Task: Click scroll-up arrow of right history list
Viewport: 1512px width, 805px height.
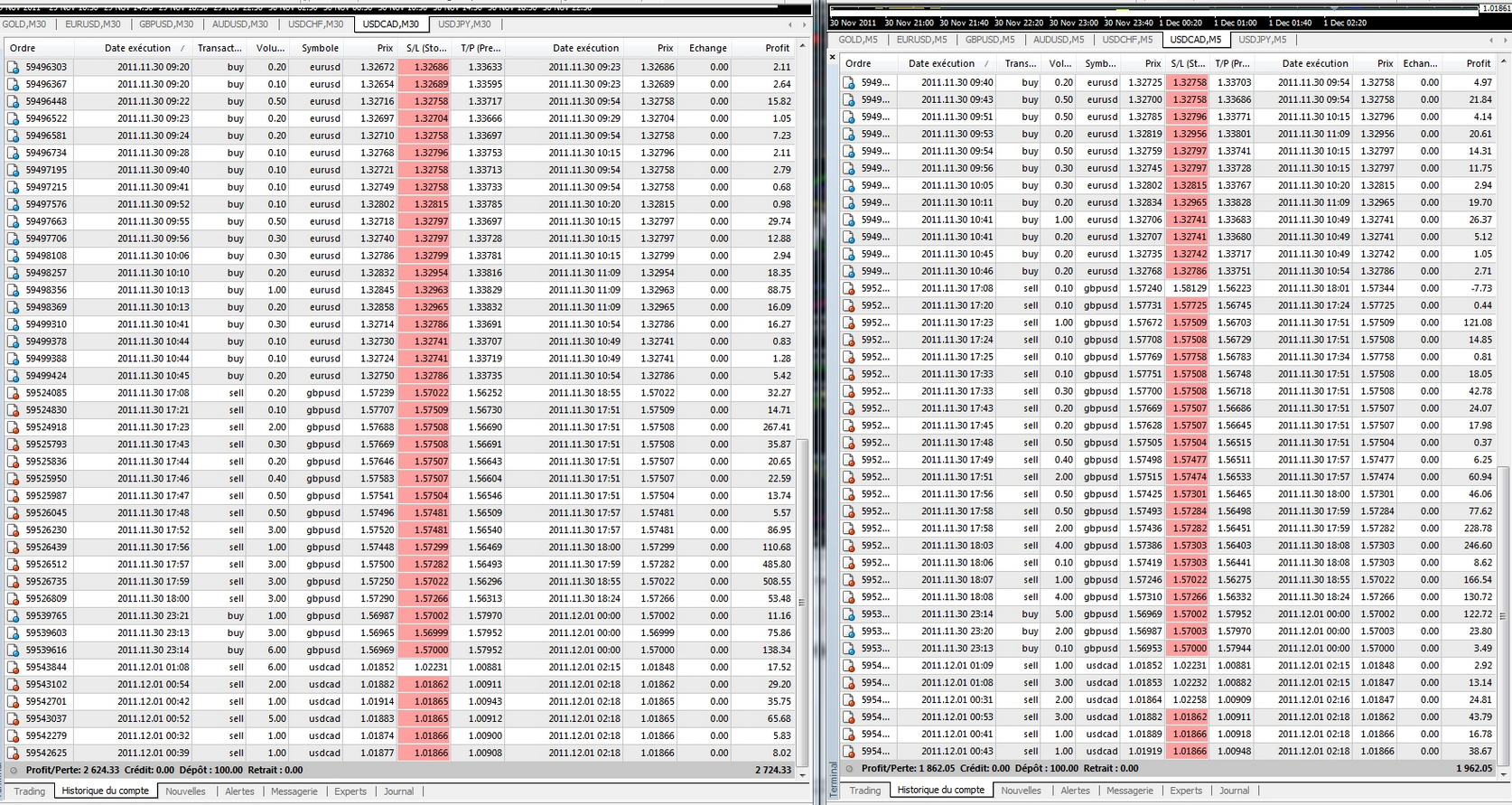Action: click(x=1503, y=61)
